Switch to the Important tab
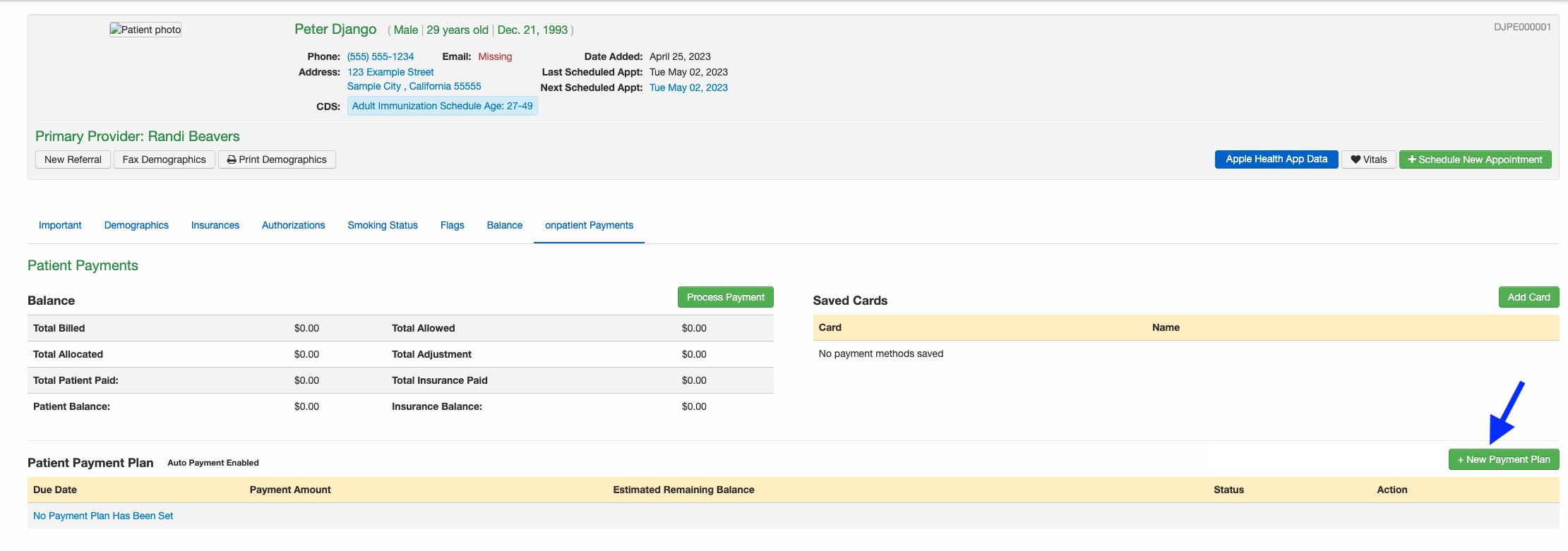 coord(60,225)
